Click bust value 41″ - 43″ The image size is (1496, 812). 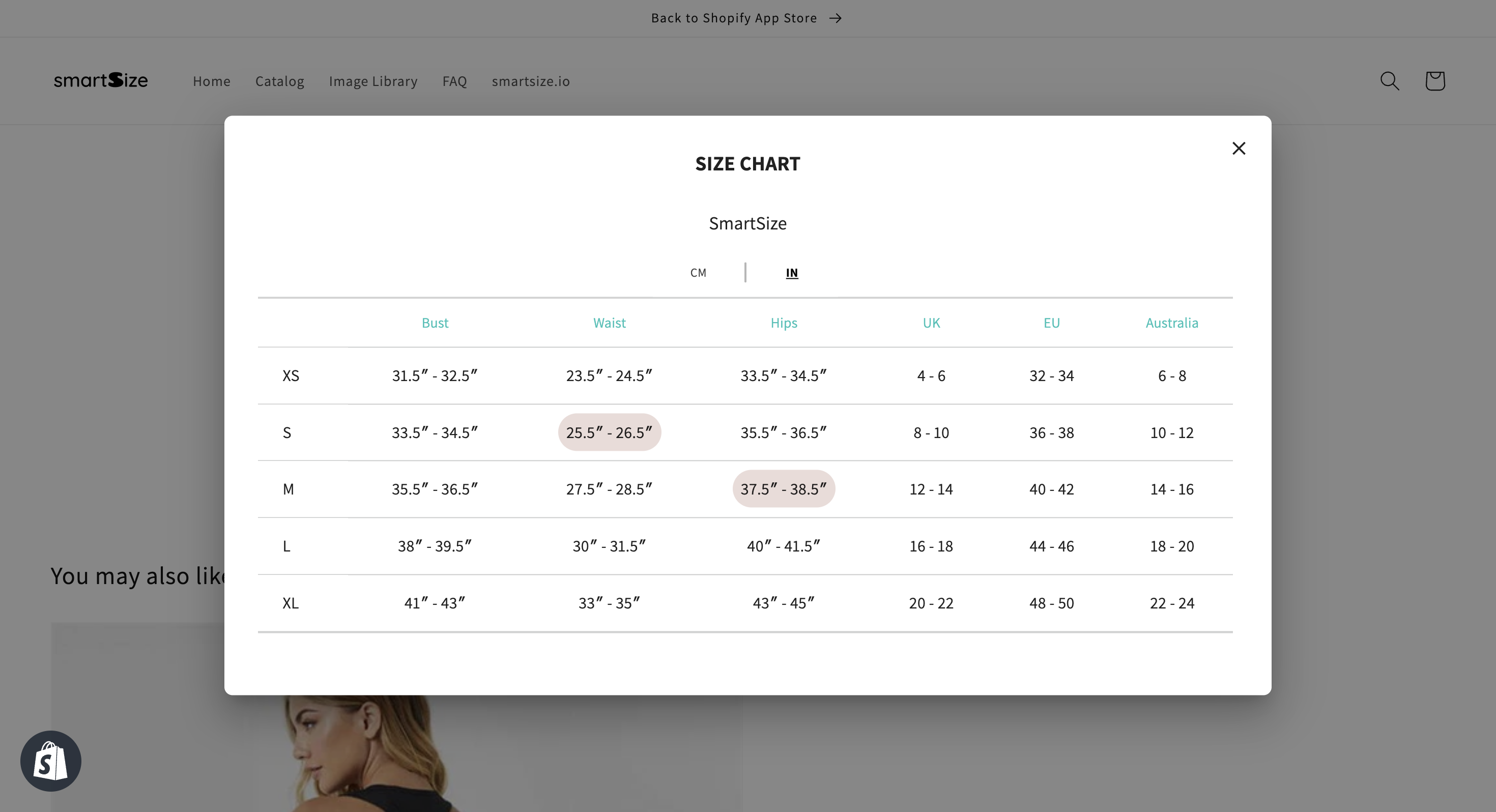point(435,603)
